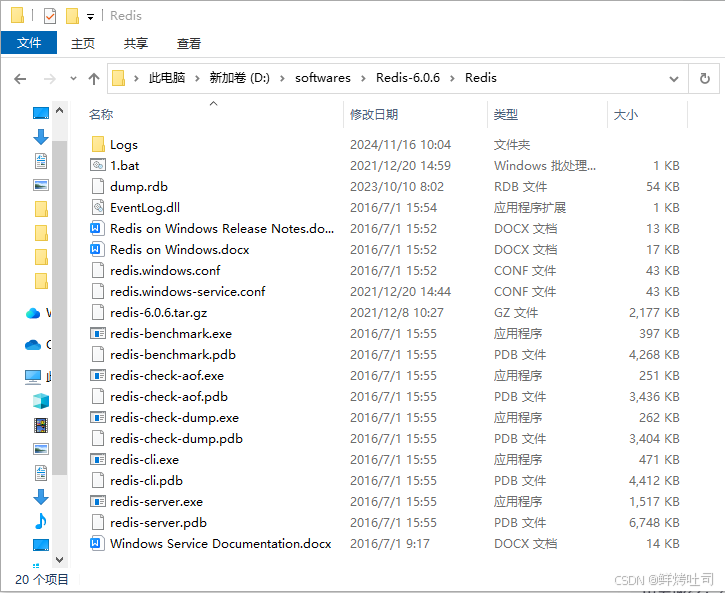The height and width of the screenshot is (593, 725).
Task: Select the redis-check-aof.exe application icon
Action: point(98,375)
